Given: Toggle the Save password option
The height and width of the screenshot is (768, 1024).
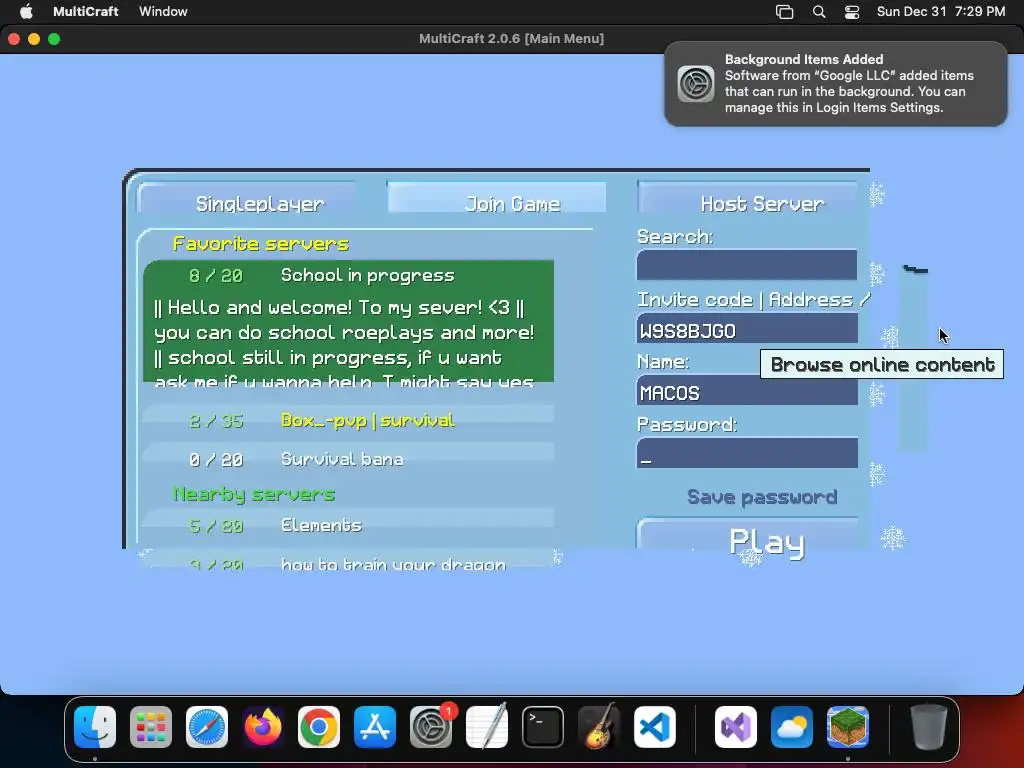Looking at the screenshot, I should [761, 497].
